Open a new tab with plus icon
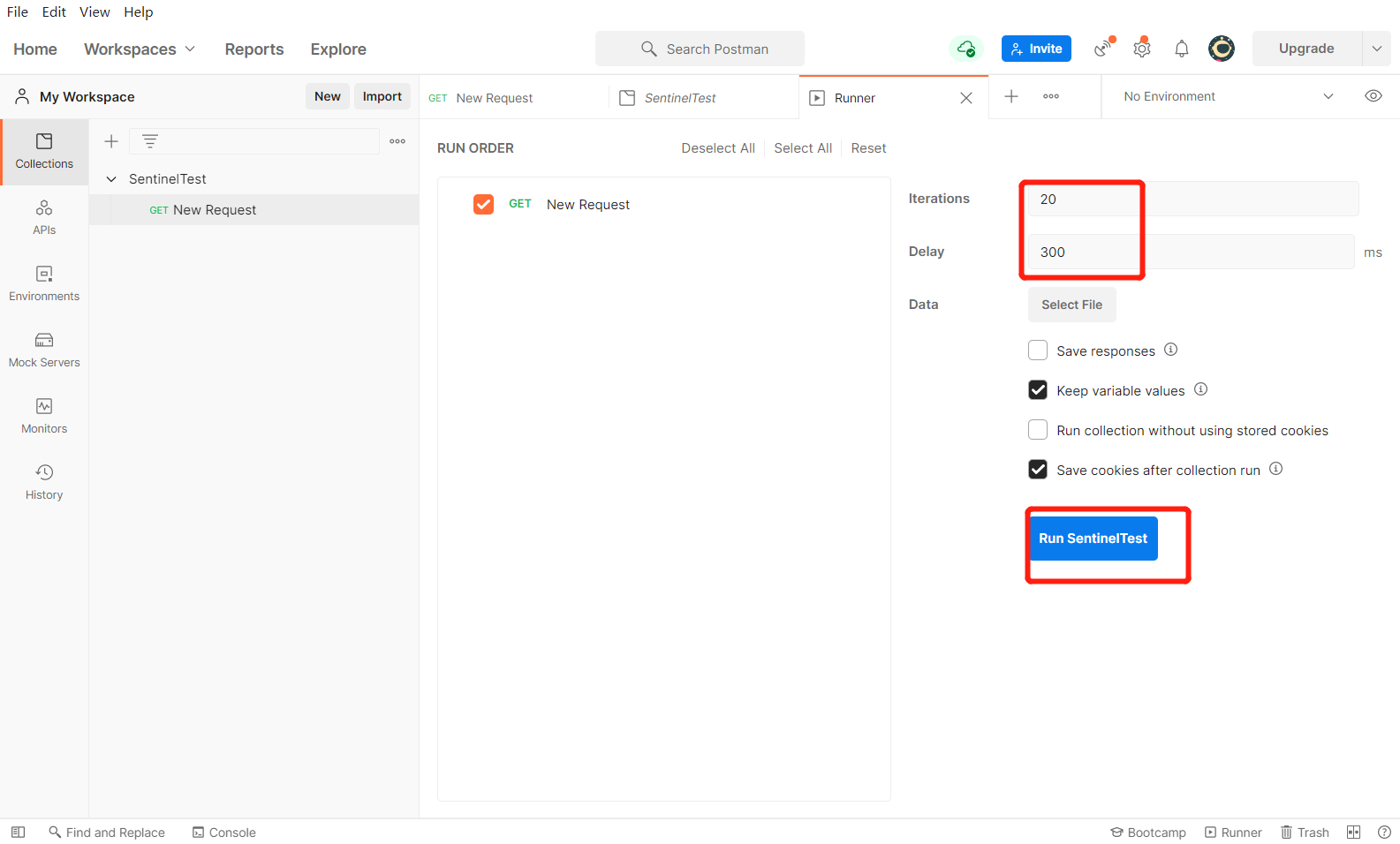Viewport: 1400px width, 844px height. click(x=1011, y=96)
